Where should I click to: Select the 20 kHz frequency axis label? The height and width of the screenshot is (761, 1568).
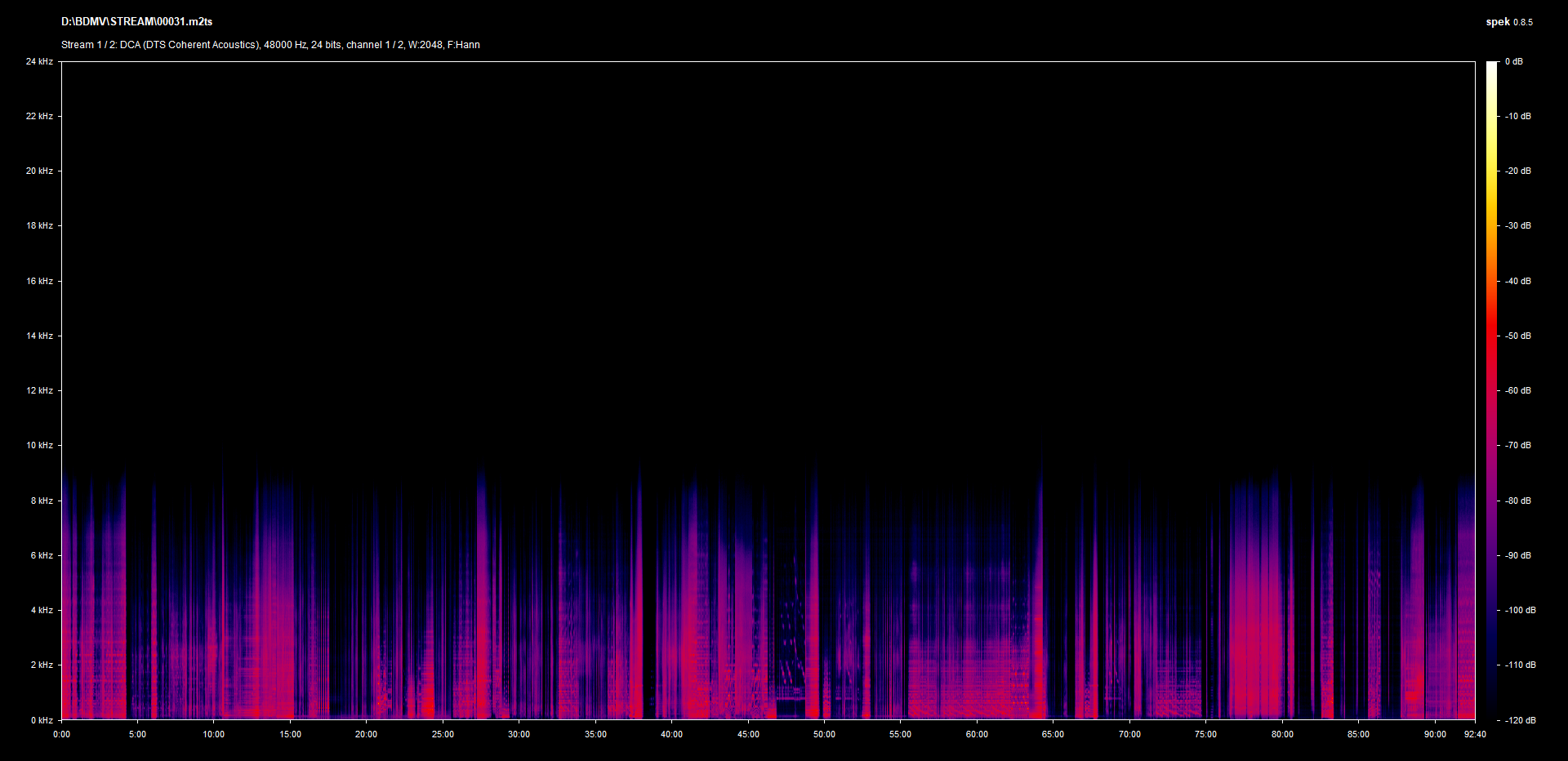click(x=39, y=171)
